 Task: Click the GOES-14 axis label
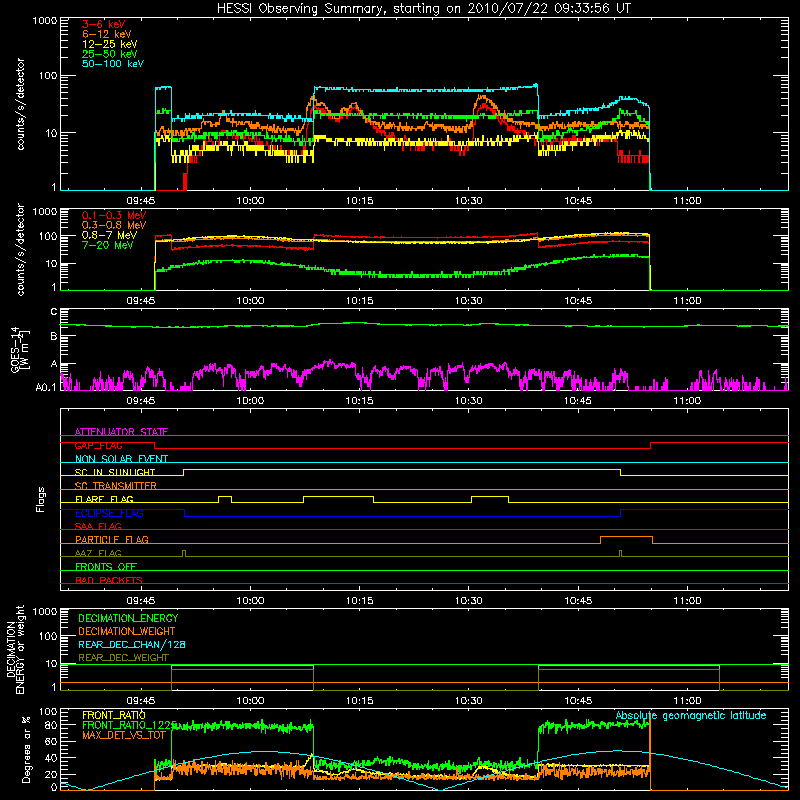[x=15, y=350]
